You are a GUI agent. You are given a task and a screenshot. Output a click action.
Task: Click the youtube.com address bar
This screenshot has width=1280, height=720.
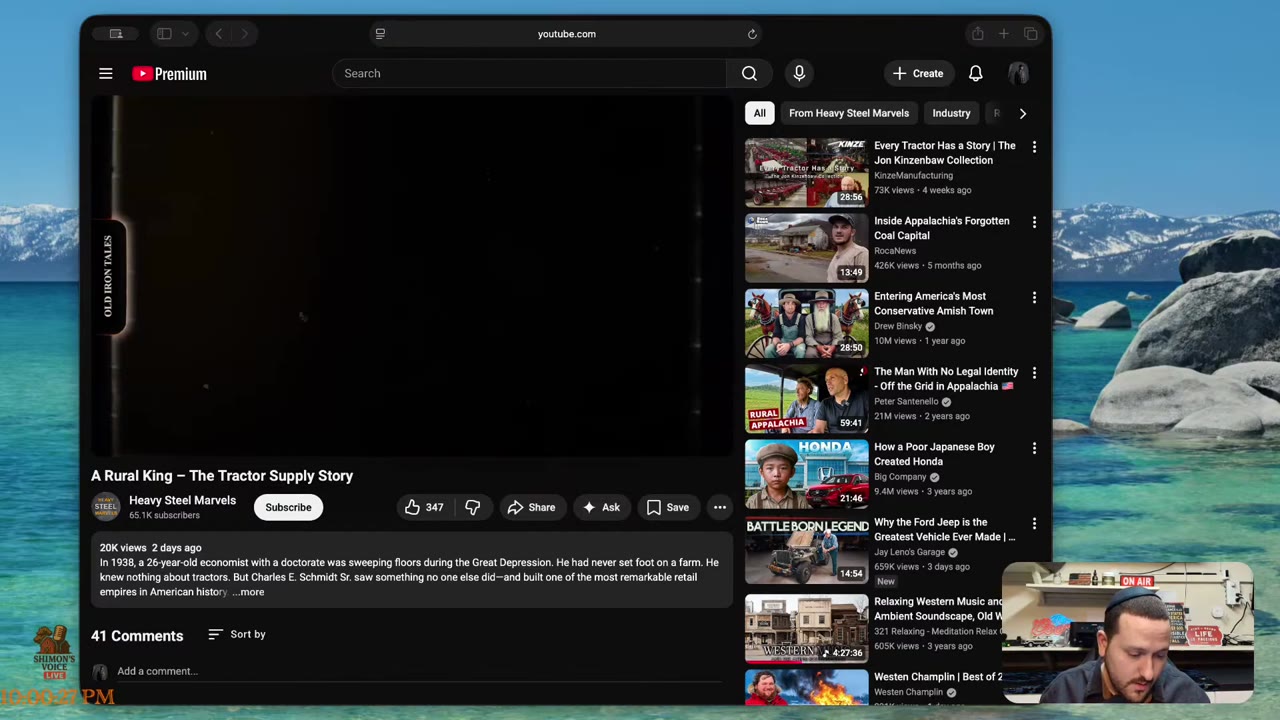(x=566, y=34)
